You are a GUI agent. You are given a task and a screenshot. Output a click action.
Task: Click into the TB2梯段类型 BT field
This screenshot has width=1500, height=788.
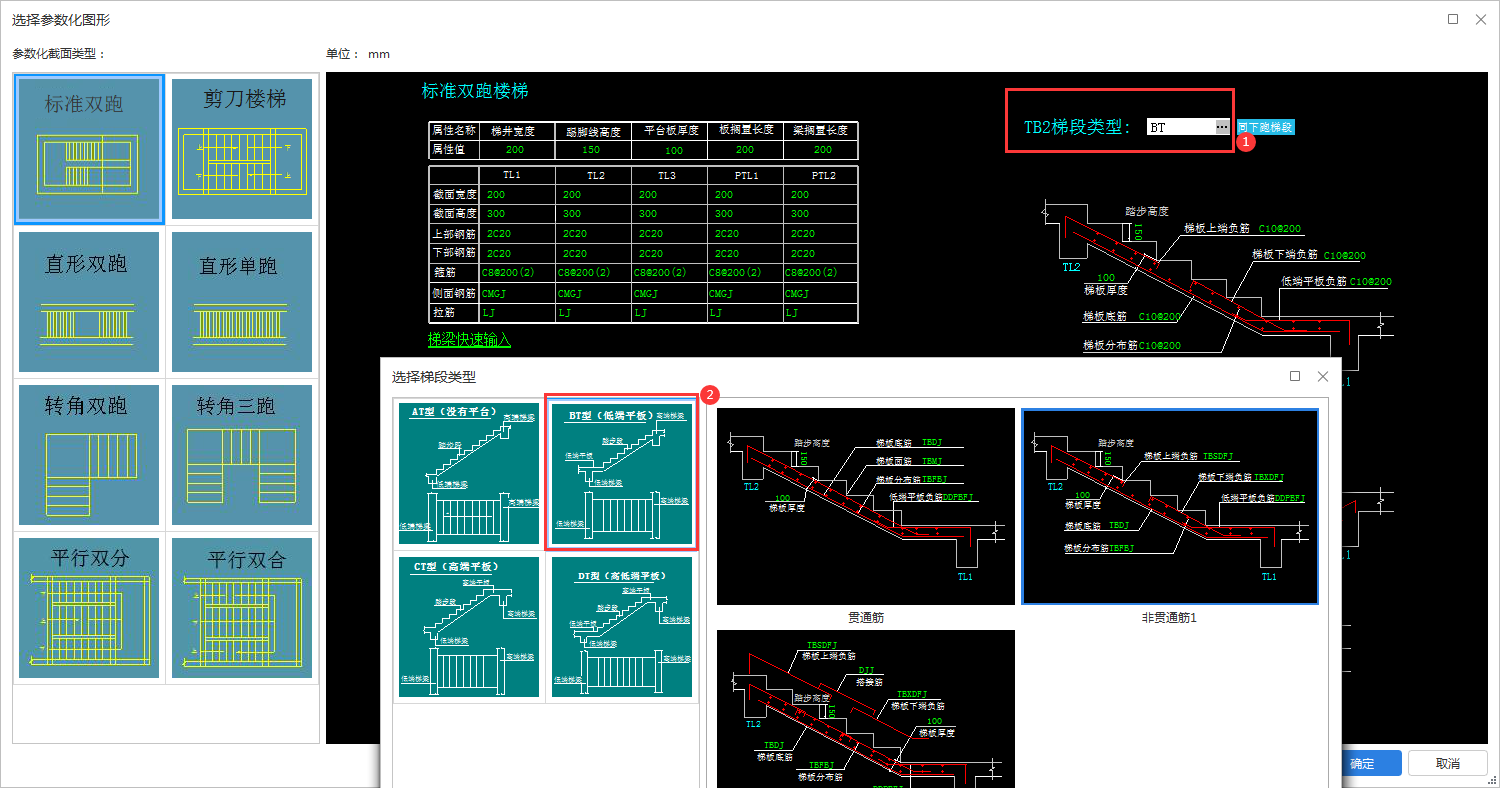1181,127
